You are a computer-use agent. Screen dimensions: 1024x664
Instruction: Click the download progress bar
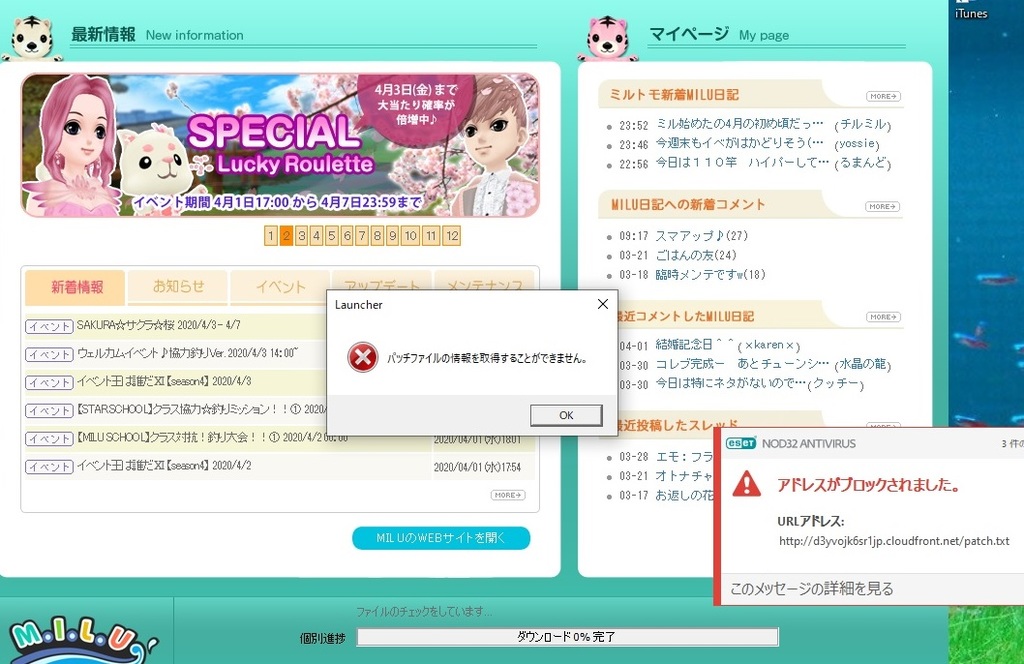click(x=567, y=637)
